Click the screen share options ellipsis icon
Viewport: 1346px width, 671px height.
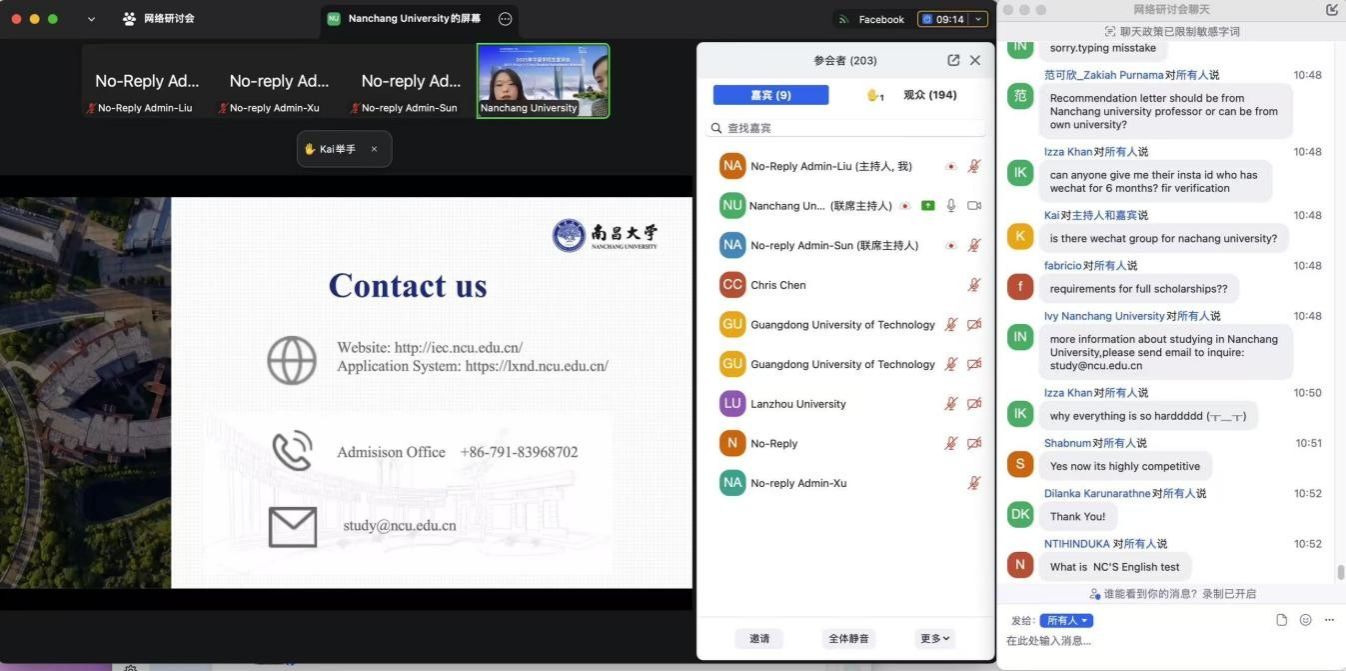click(x=505, y=19)
